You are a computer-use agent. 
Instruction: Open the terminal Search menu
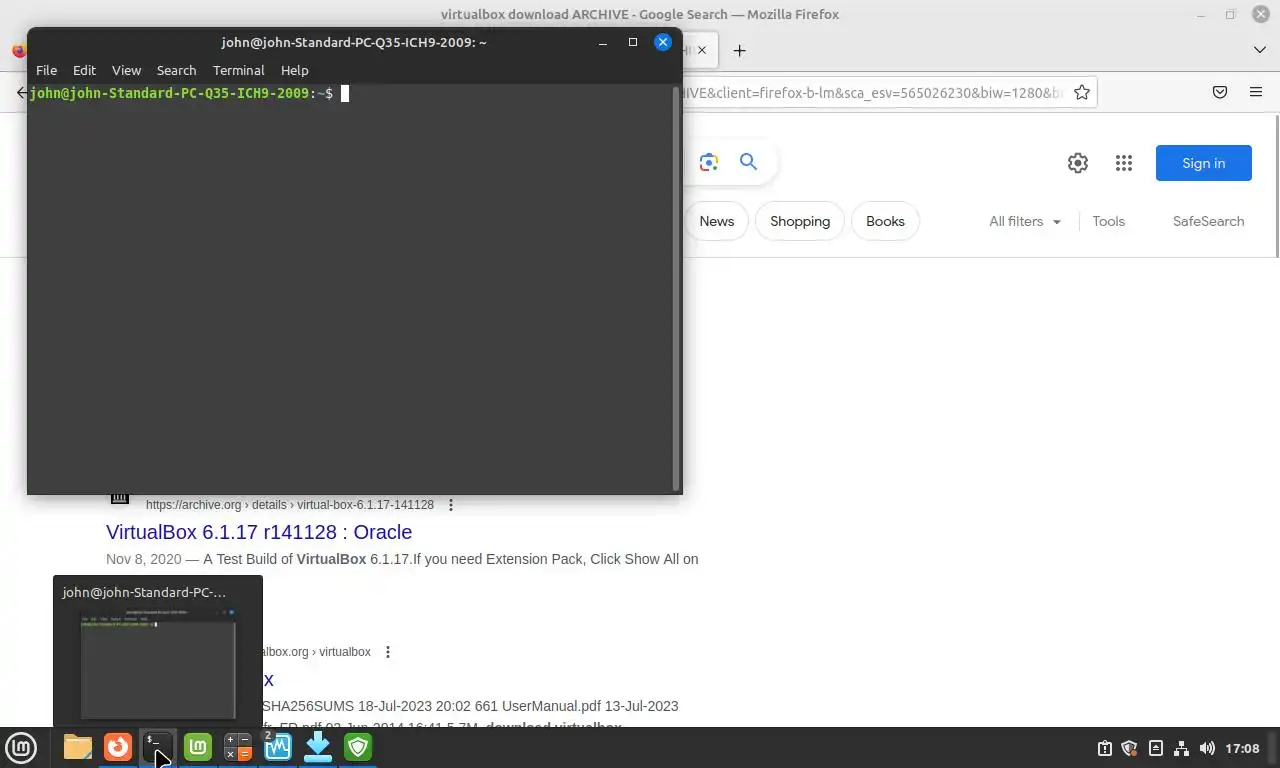(x=176, y=70)
